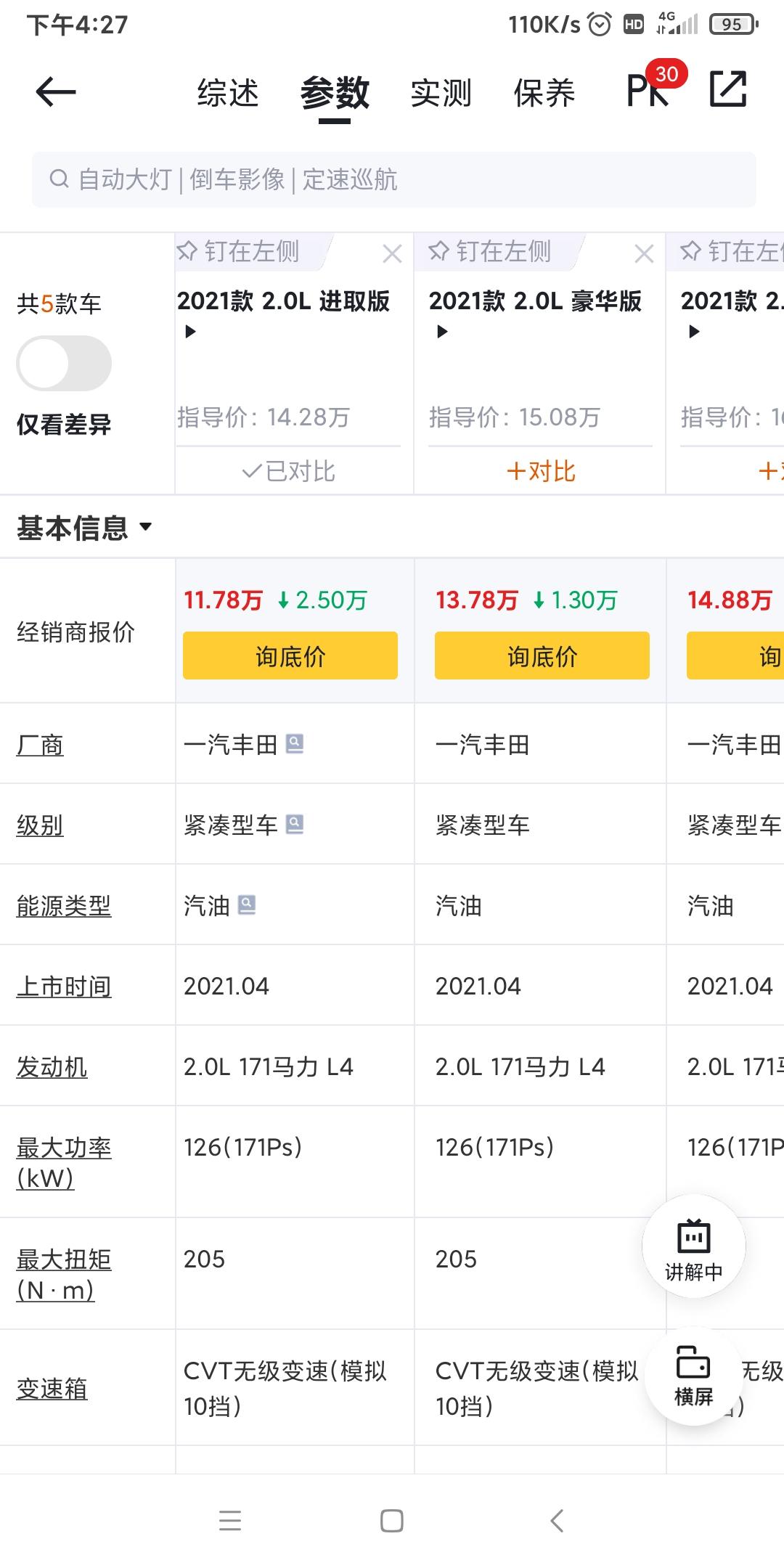Screen dimensions: 784x1568
Task: Expand 2021款 2.0L 进取版 model arrow
Action: pos(191,332)
